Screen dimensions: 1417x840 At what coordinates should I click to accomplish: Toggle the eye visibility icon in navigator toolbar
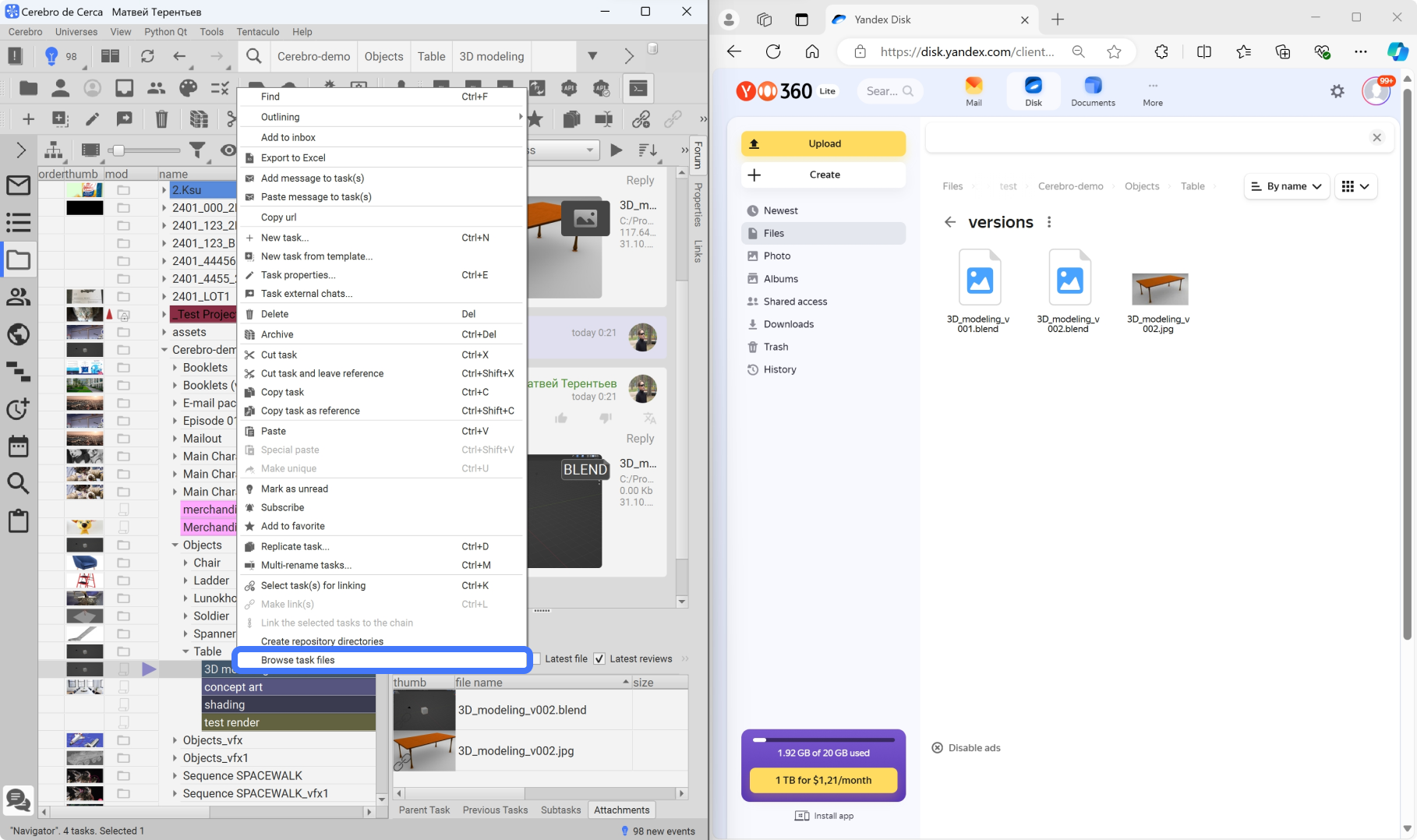(228, 150)
